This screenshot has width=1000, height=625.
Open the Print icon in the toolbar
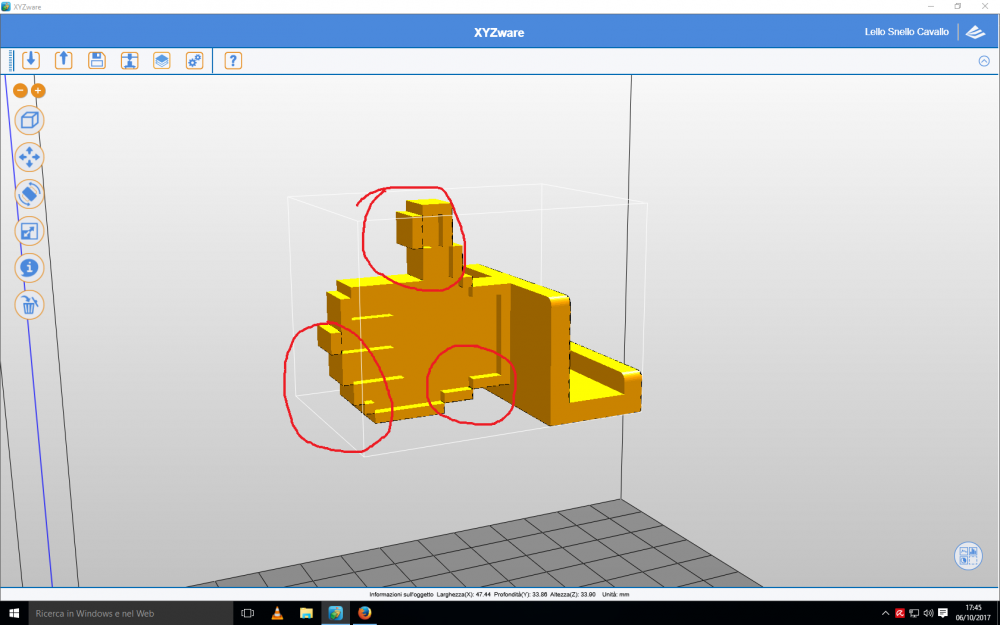point(129,60)
